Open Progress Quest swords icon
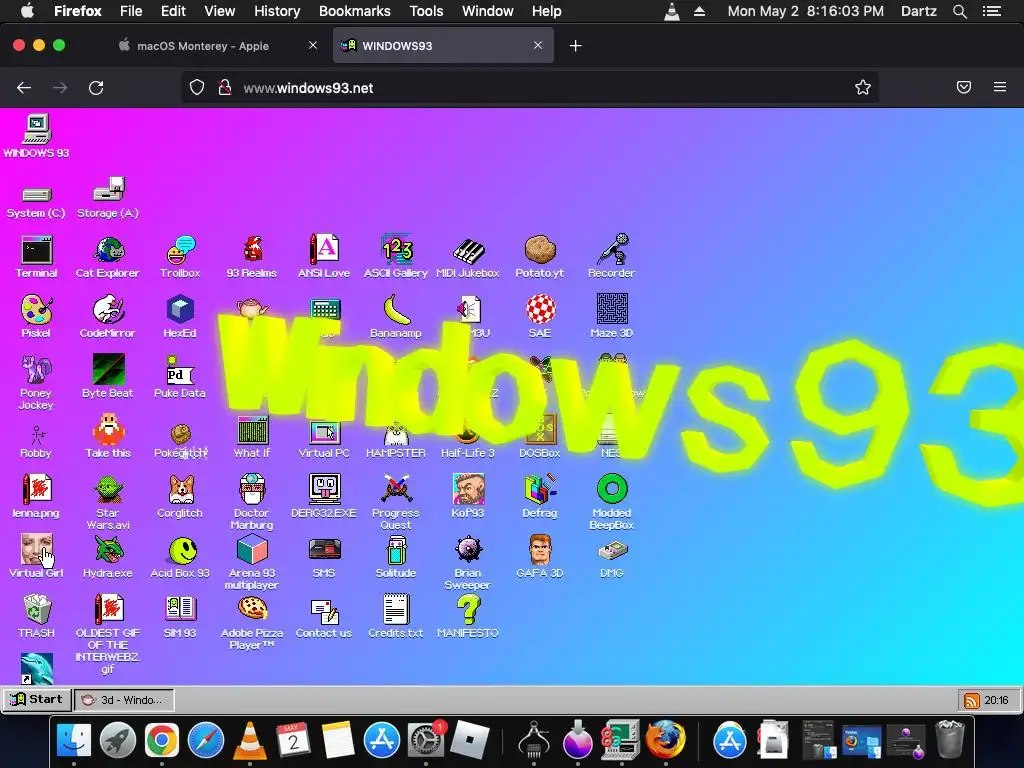Viewport: 1024px width, 768px height. pyautogui.click(x=396, y=502)
